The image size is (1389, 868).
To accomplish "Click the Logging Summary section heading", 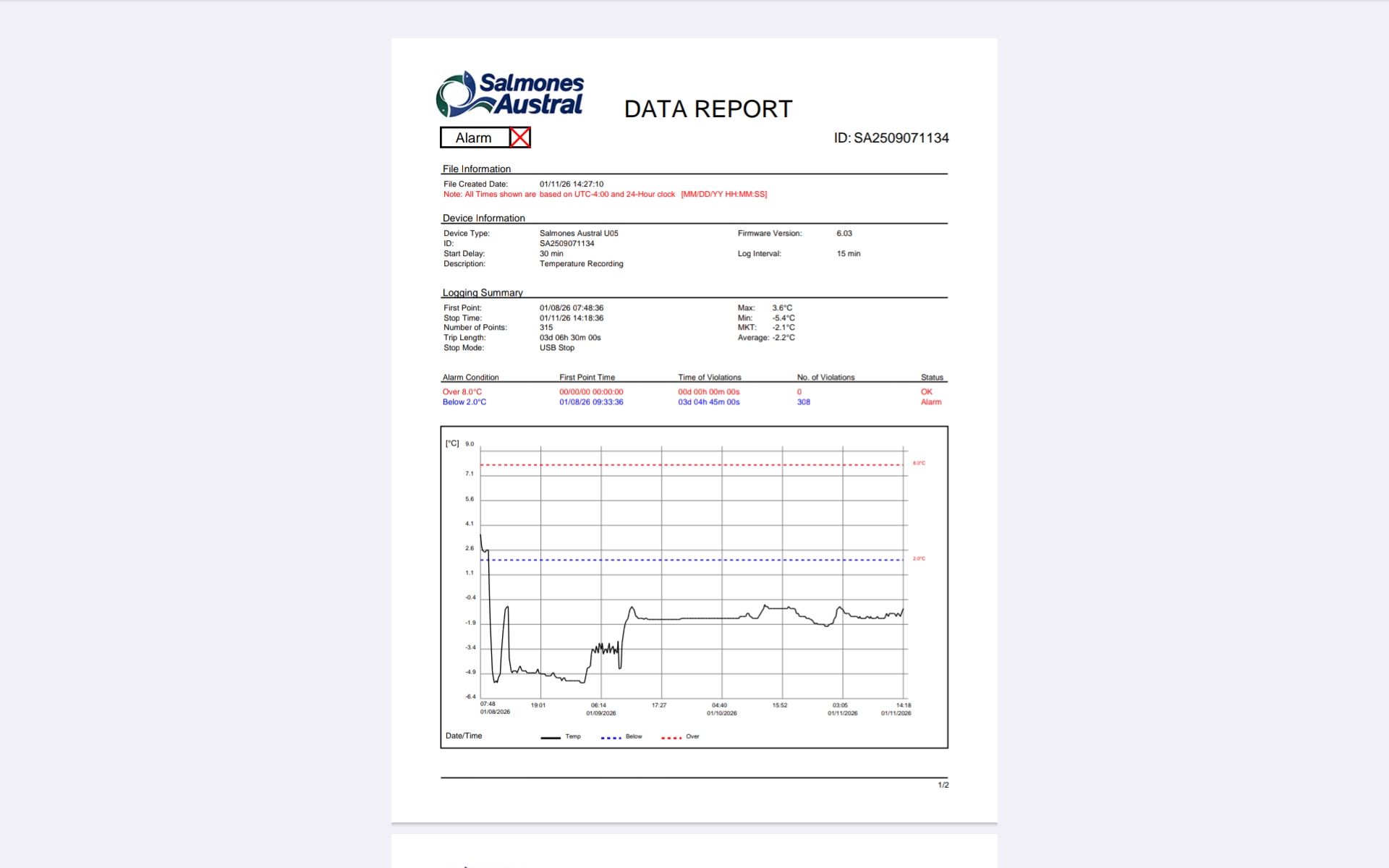I will (482, 292).
